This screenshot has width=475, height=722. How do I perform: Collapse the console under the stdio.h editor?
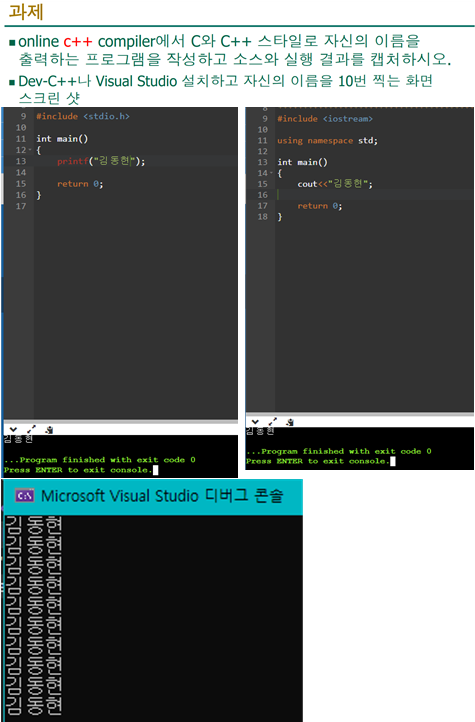pyautogui.click(x=13, y=430)
